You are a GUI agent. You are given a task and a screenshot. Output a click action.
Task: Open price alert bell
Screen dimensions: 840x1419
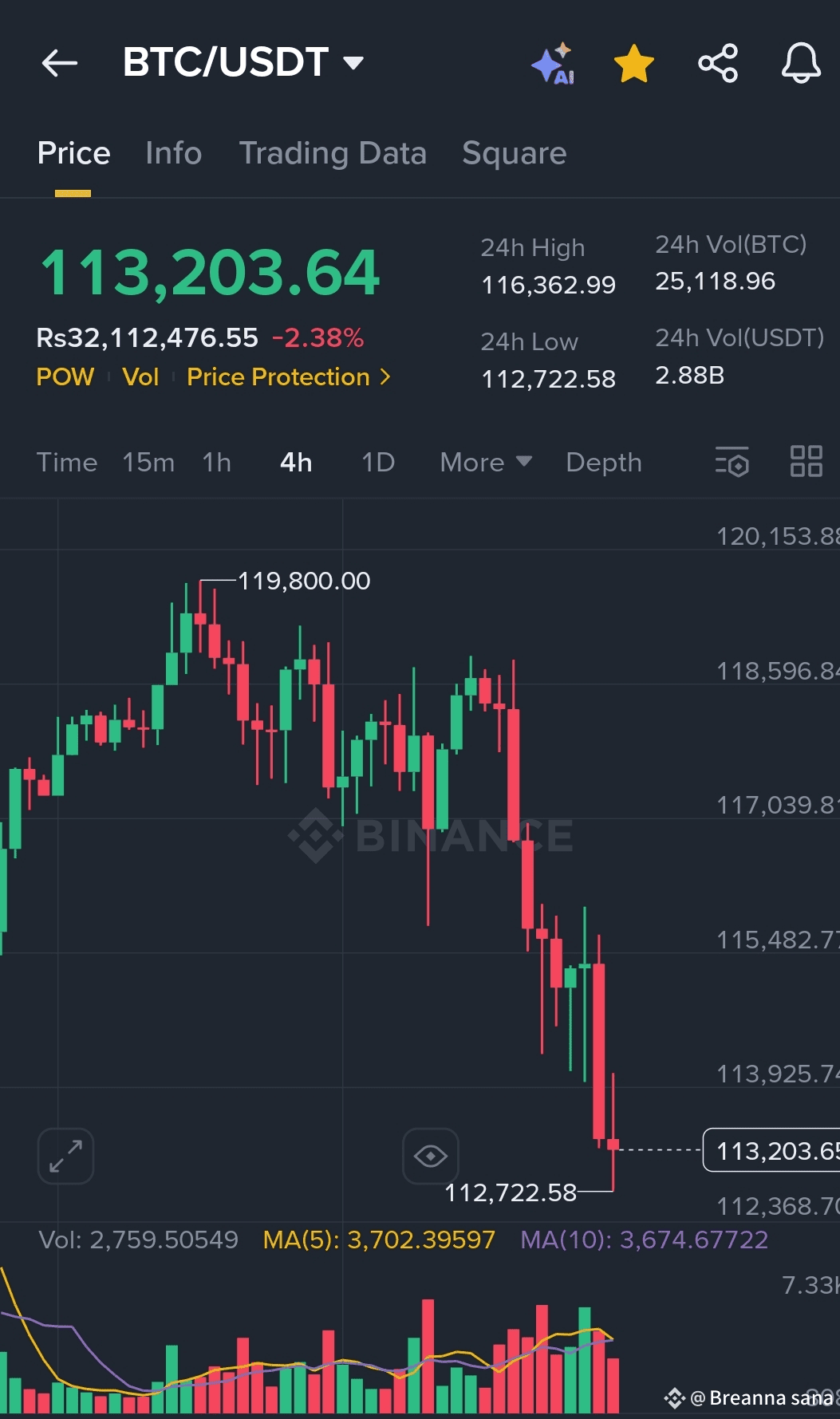point(801,63)
